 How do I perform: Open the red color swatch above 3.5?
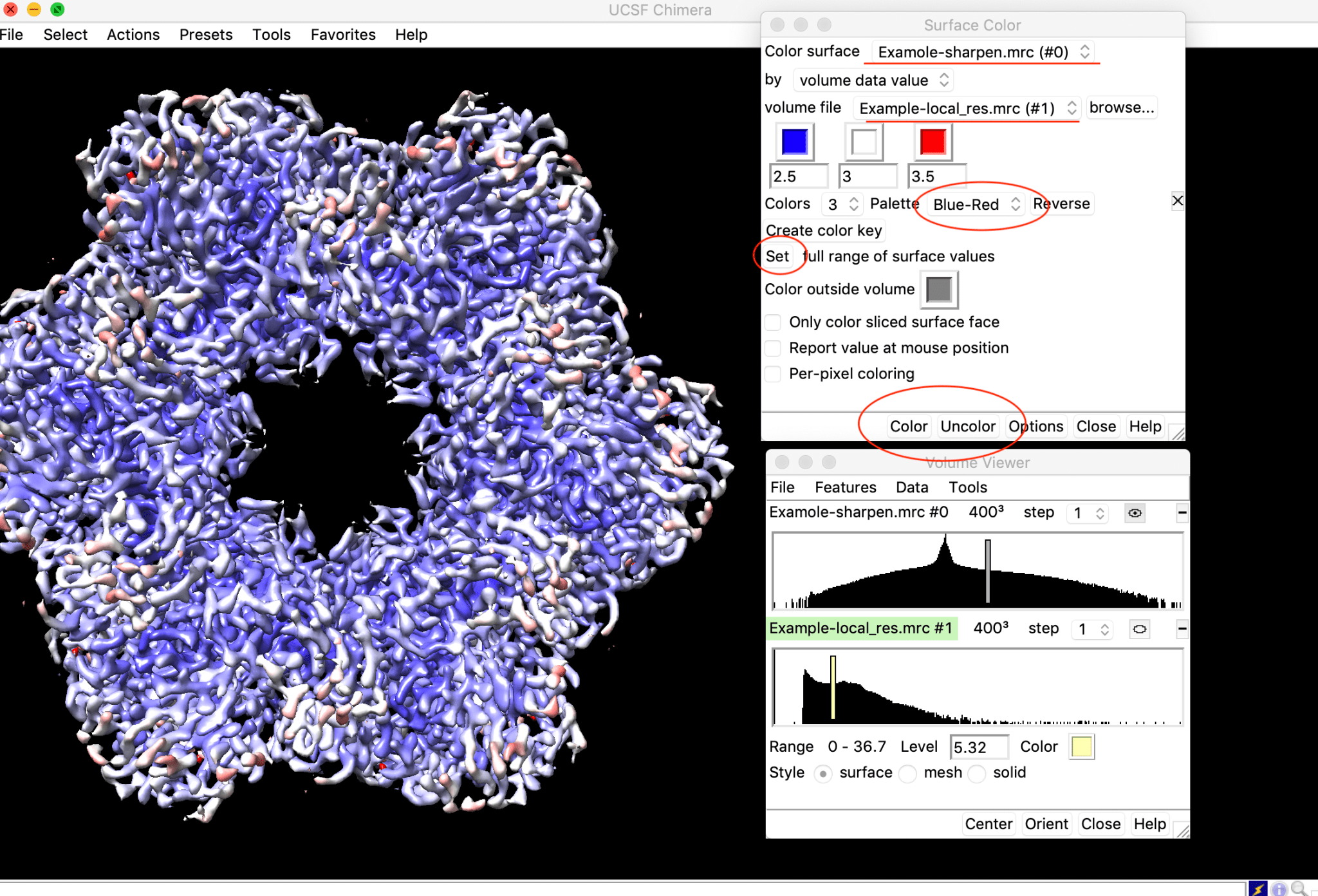tap(933, 142)
